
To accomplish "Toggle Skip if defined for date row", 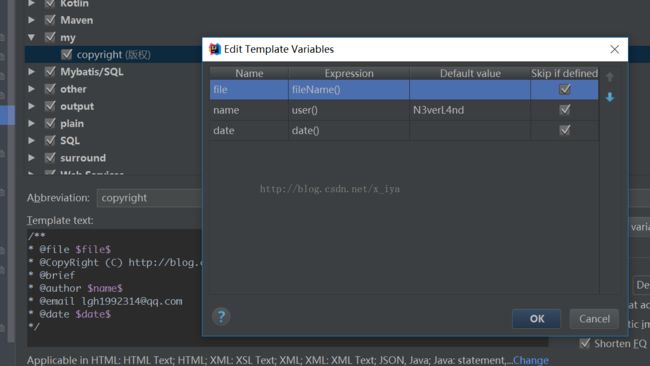I will coord(565,130).
